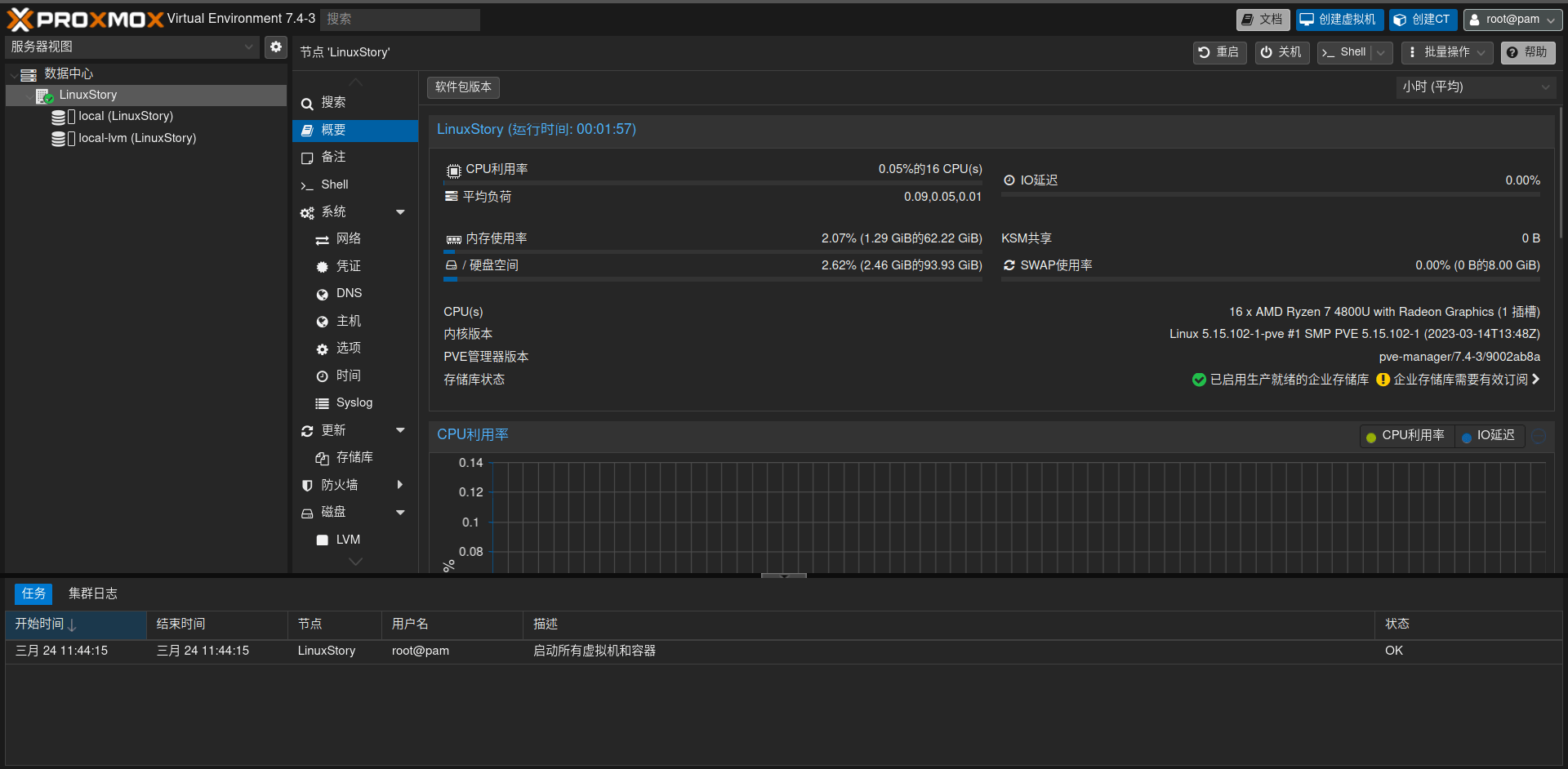Viewport: 1568px width, 769px height.
Task: Toggle the IO延迟 chart legend
Action: click(1489, 435)
